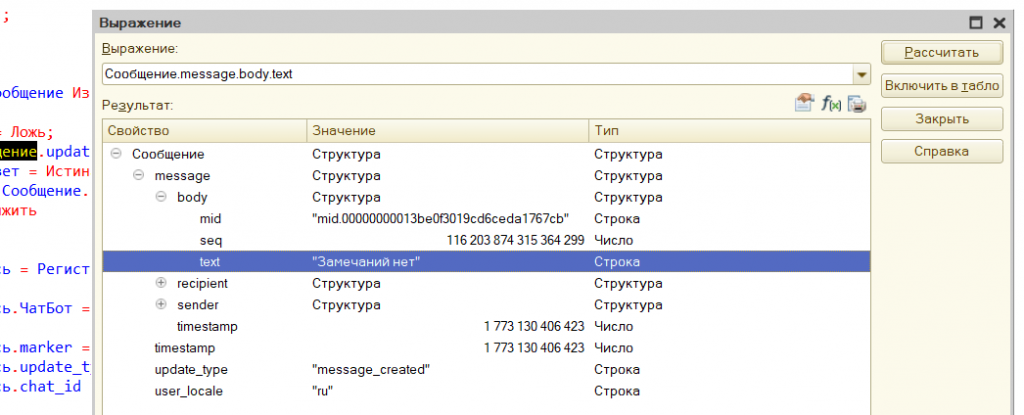1024x415 pixels.
Task: Expand the sender tree node
Action: 161,305
